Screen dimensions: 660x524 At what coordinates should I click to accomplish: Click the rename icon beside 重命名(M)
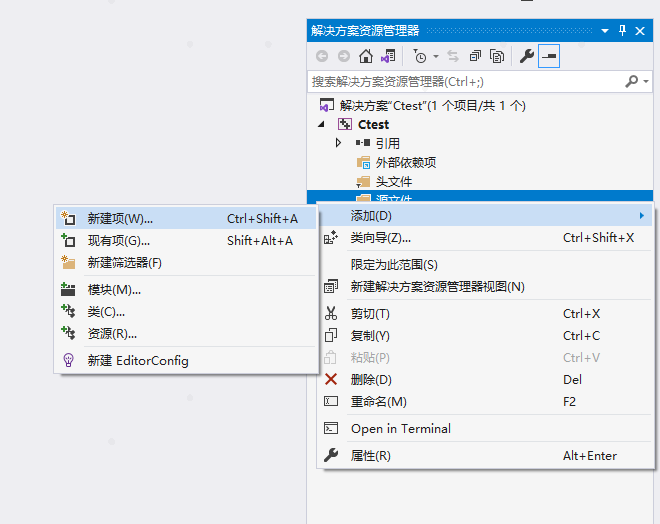coord(331,401)
